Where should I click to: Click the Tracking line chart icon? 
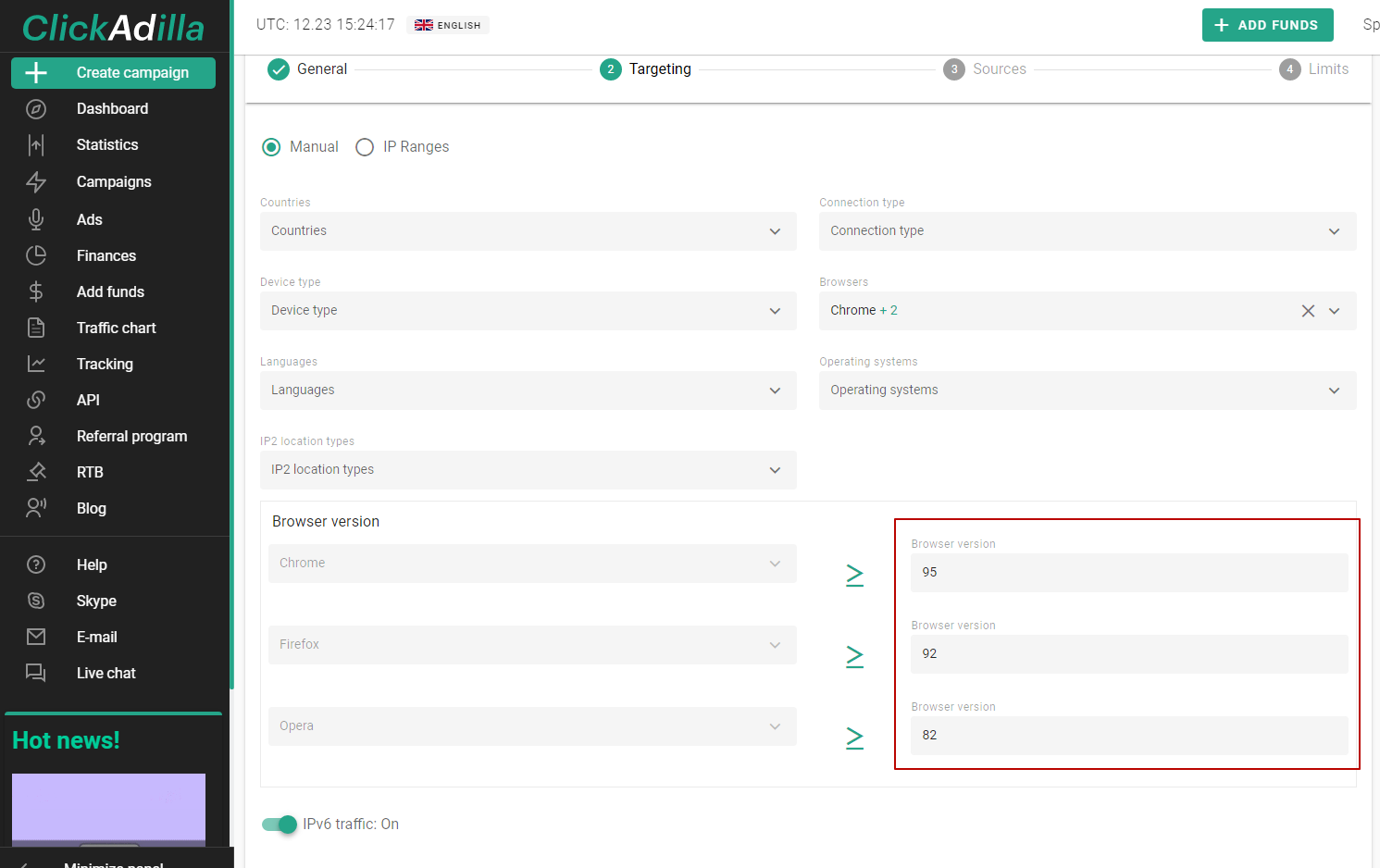tap(36, 364)
